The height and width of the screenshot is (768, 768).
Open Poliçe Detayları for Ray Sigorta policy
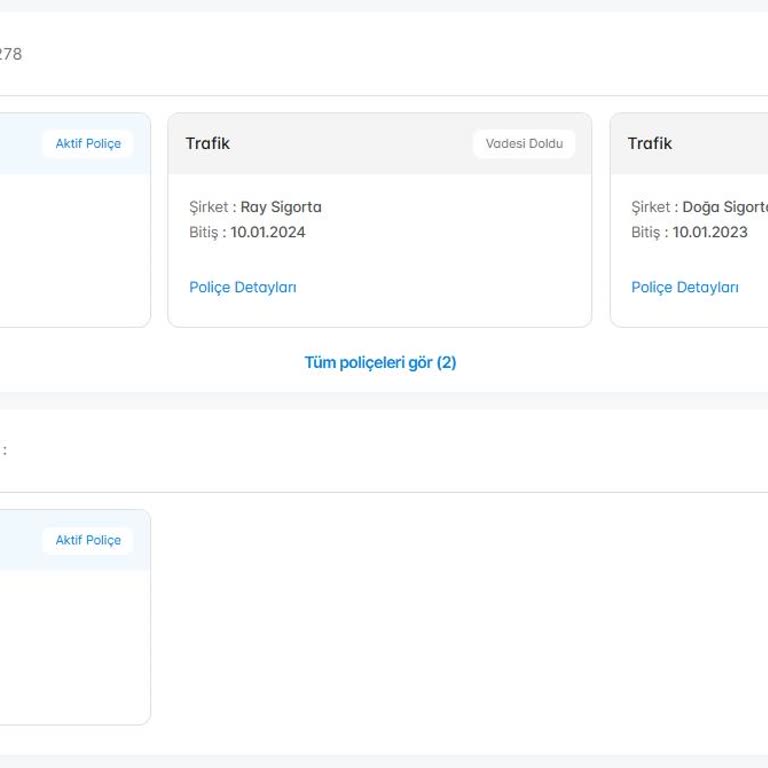(243, 287)
